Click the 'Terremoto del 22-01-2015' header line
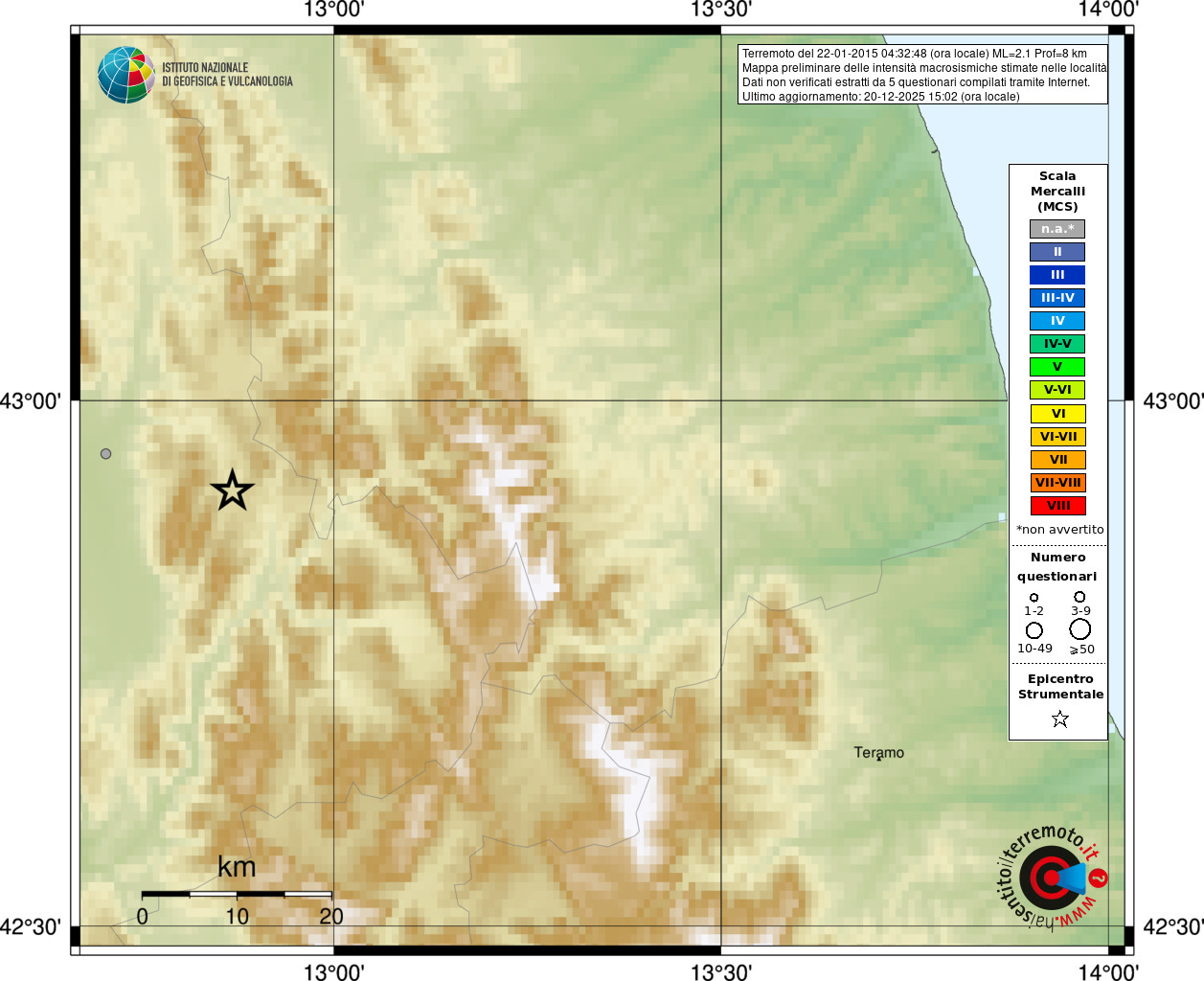The height and width of the screenshot is (981, 1204). 915,54
